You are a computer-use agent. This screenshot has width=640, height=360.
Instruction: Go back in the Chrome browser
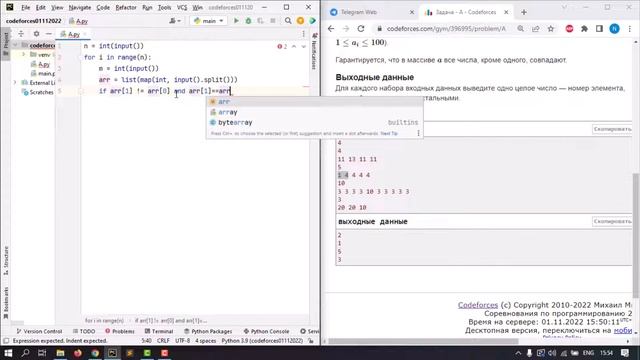[x=331, y=29]
